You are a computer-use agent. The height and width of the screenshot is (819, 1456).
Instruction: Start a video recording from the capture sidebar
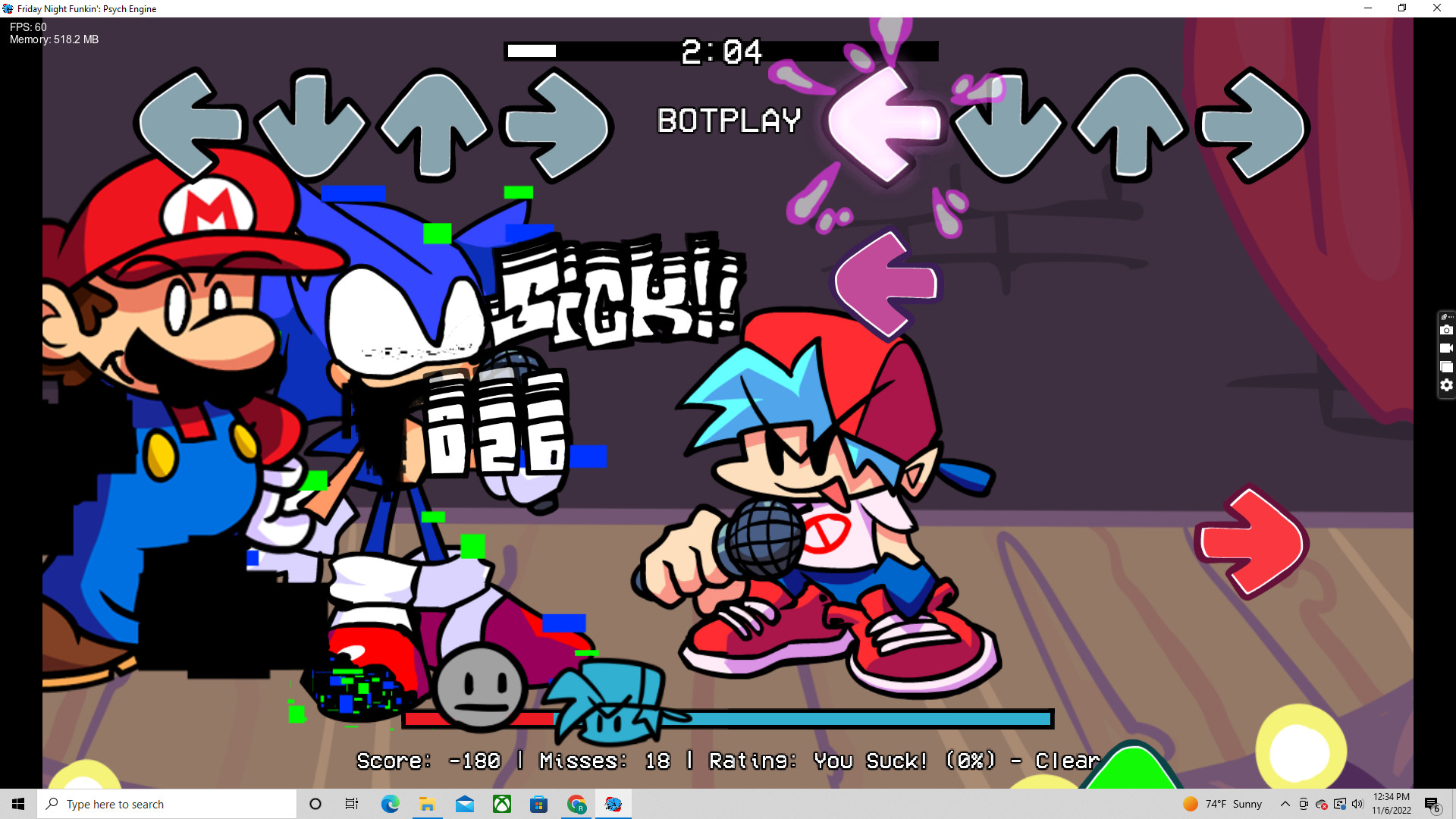(1447, 348)
